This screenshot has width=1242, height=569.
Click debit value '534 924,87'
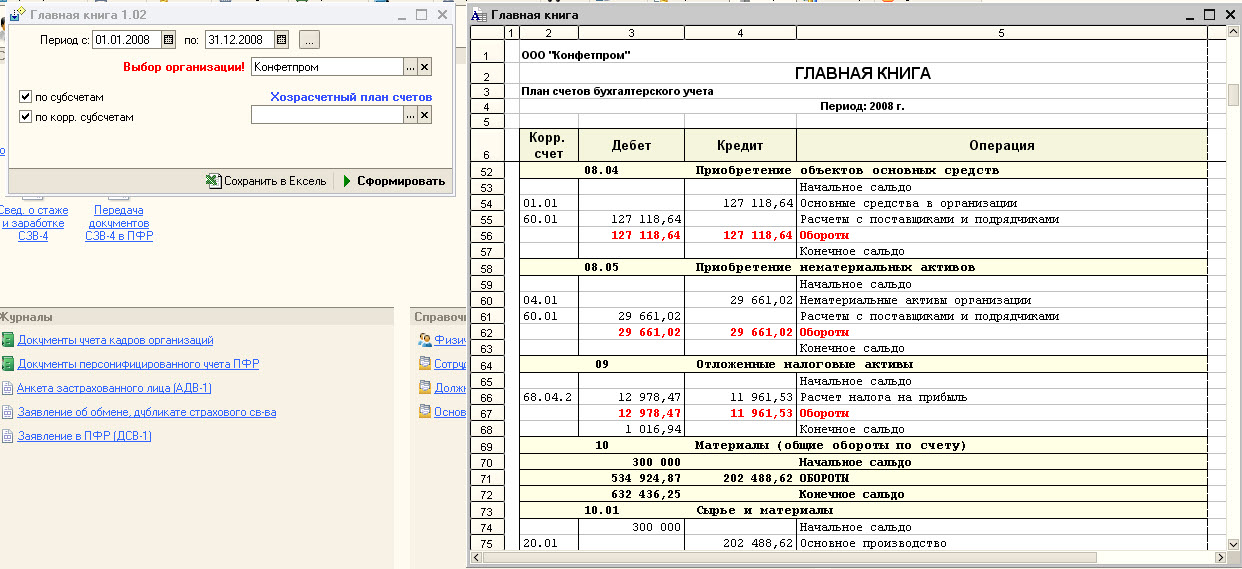(x=631, y=478)
